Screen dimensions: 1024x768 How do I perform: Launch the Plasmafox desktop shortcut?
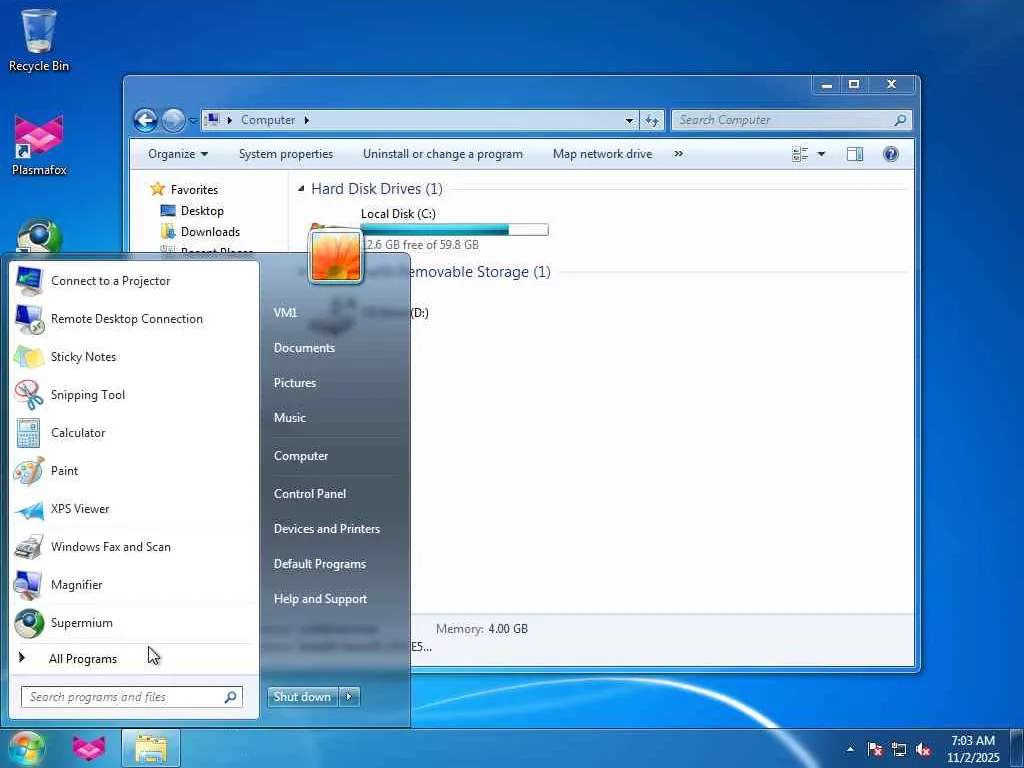39,145
